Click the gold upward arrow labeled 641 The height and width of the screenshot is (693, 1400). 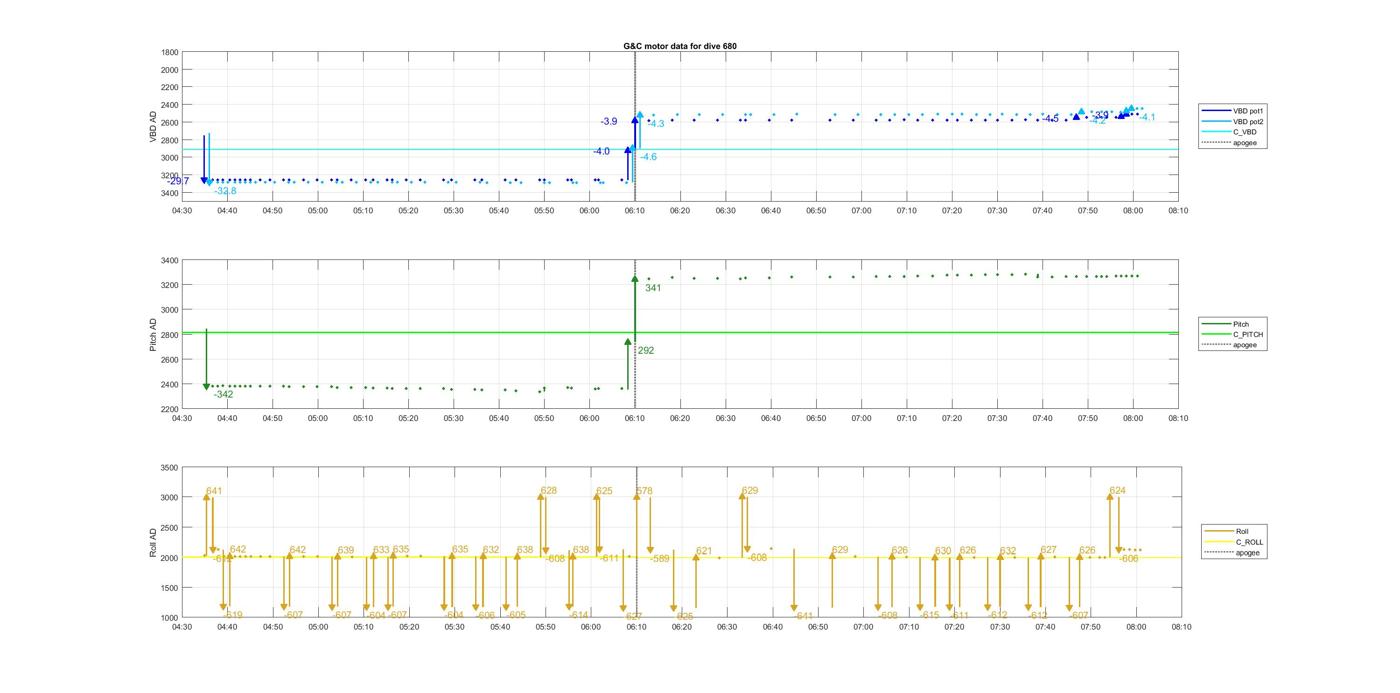[206, 525]
